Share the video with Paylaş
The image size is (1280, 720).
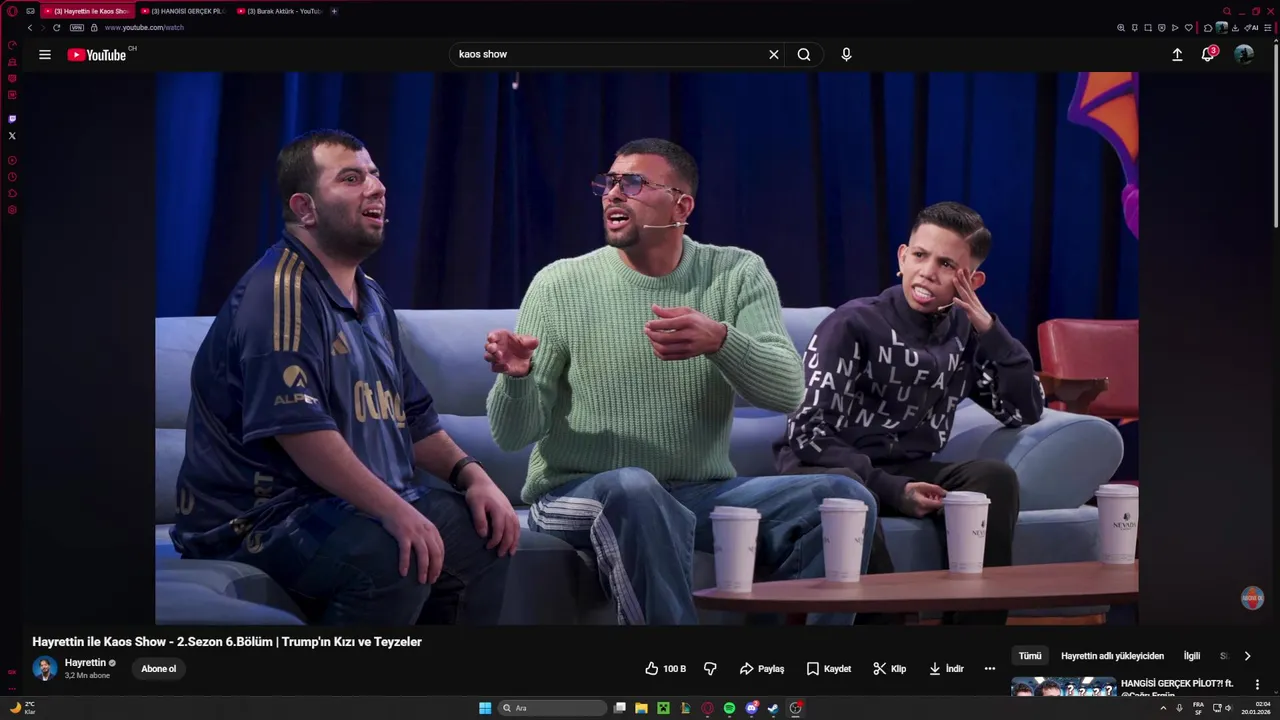(762, 669)
